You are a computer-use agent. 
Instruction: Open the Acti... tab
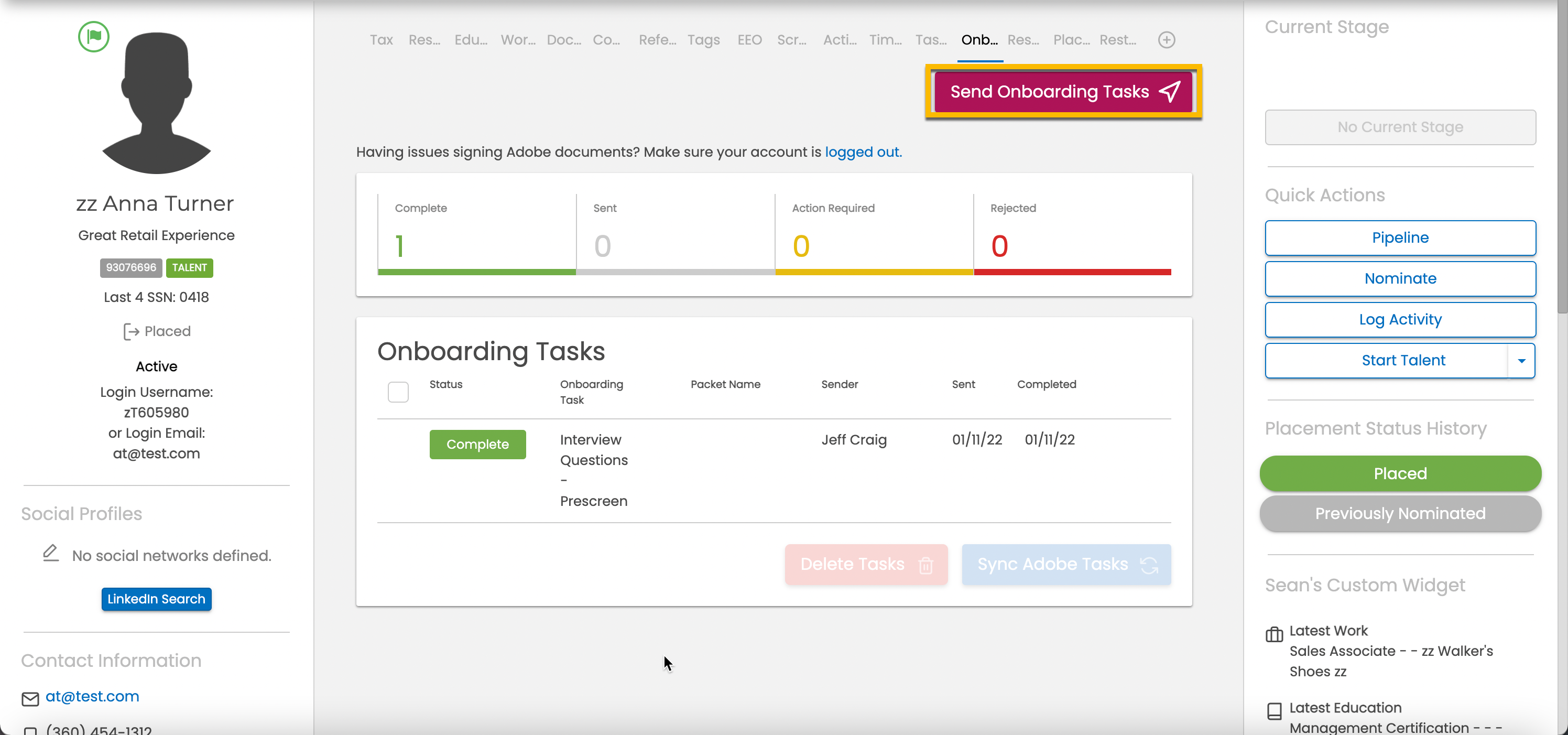click(x=840, y=40)
